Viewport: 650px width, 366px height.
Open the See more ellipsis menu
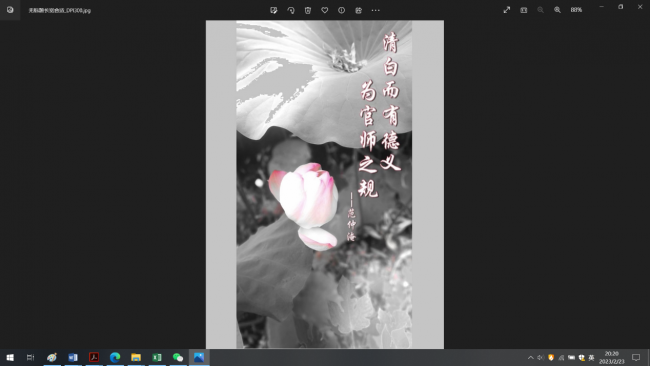click(376, 10)
